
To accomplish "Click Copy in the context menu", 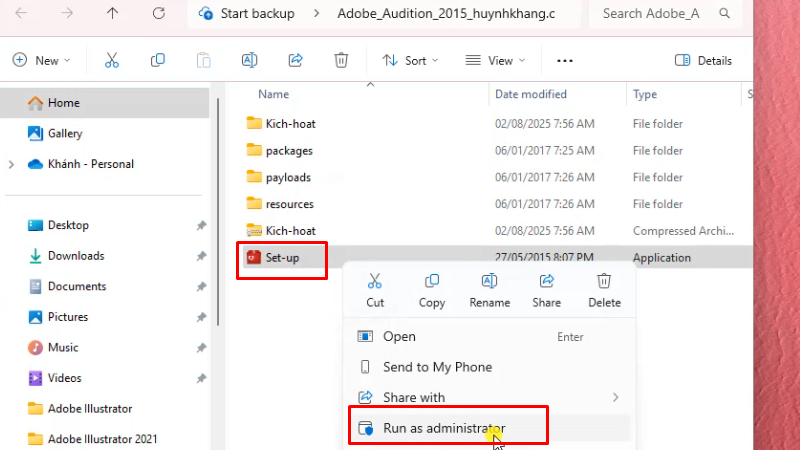I will [432, 290].
